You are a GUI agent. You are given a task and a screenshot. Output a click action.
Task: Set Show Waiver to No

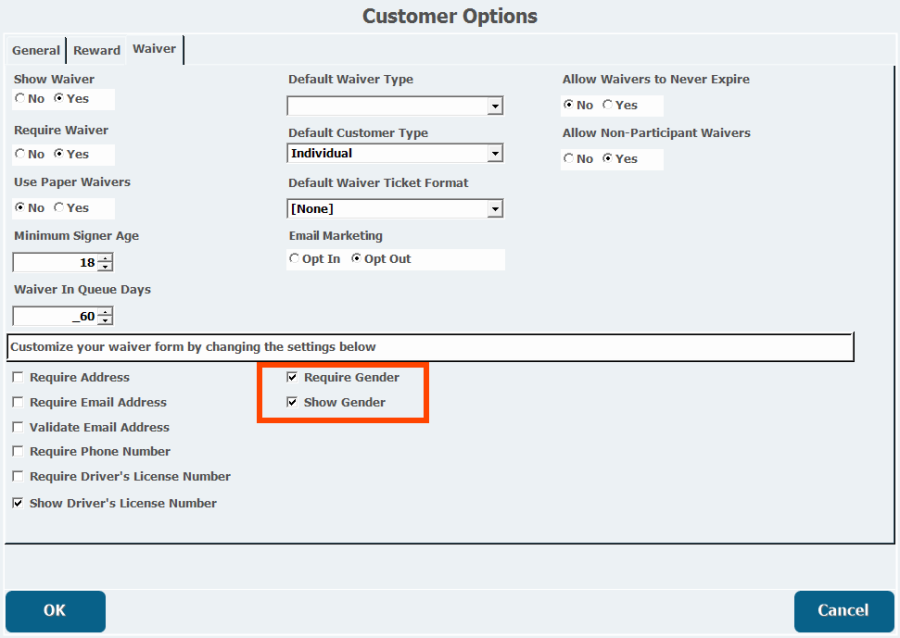20,99
